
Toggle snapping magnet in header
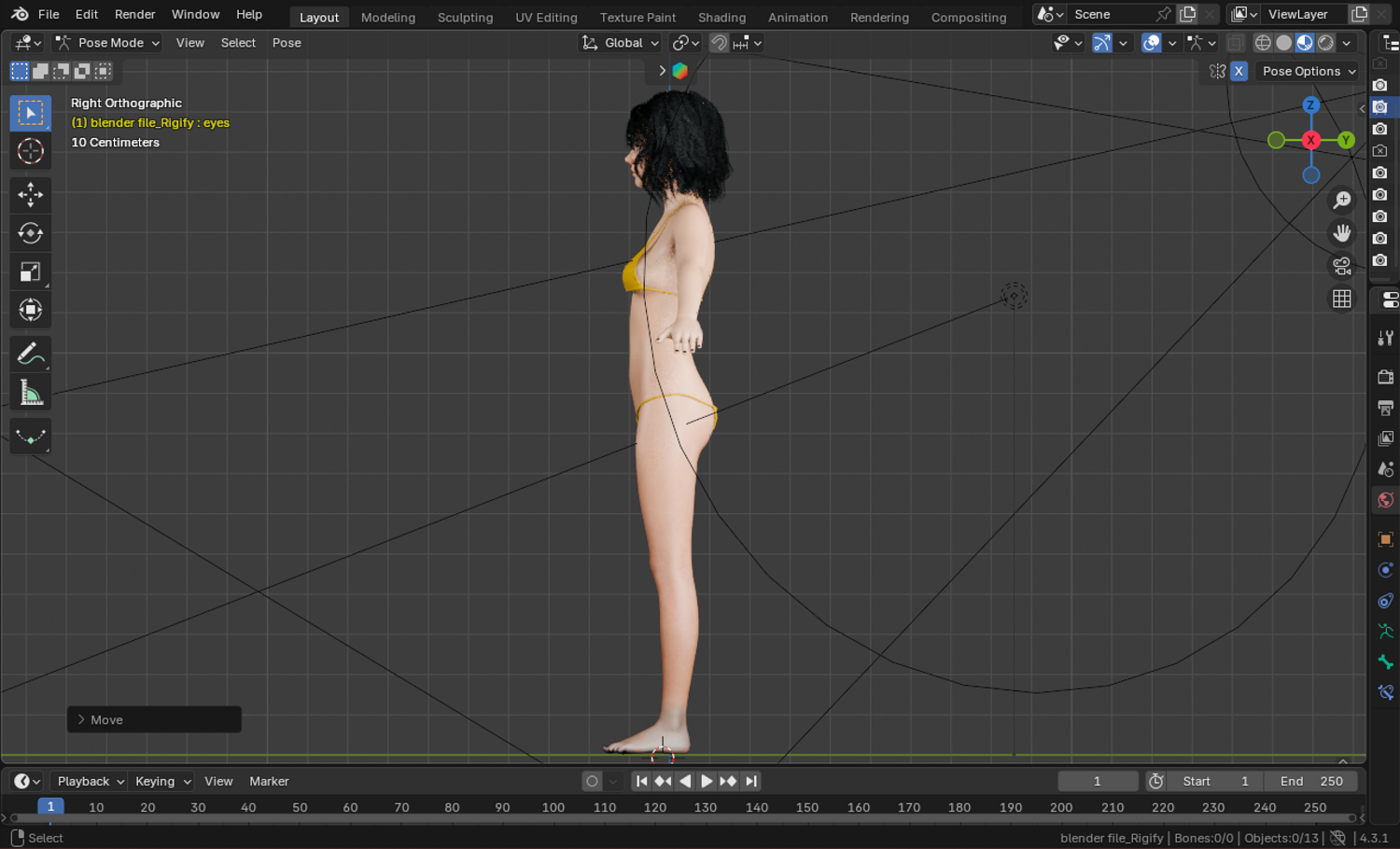(719, 43)
